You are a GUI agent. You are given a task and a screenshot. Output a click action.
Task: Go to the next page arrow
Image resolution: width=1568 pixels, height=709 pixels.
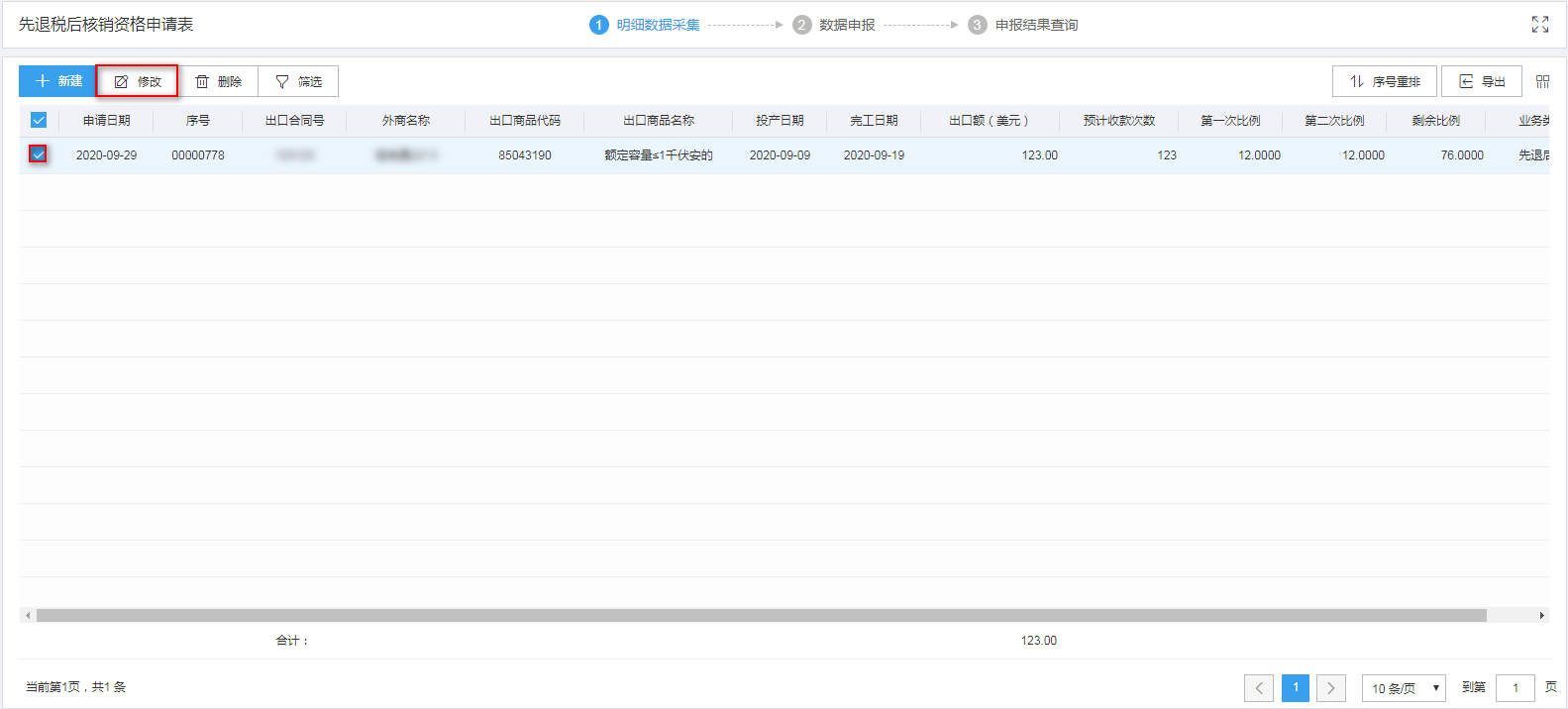(x=1330, y=687)
